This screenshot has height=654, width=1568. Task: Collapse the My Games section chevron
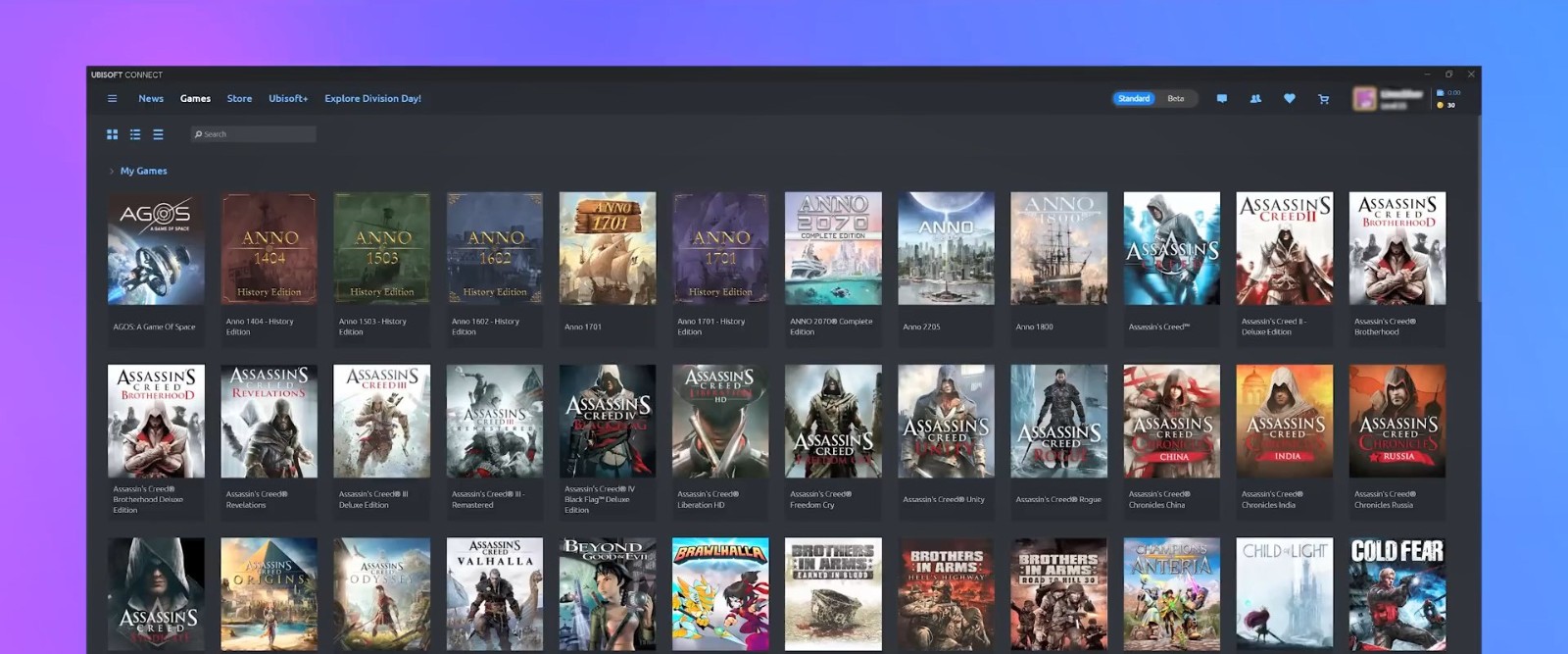click(112, 171)
